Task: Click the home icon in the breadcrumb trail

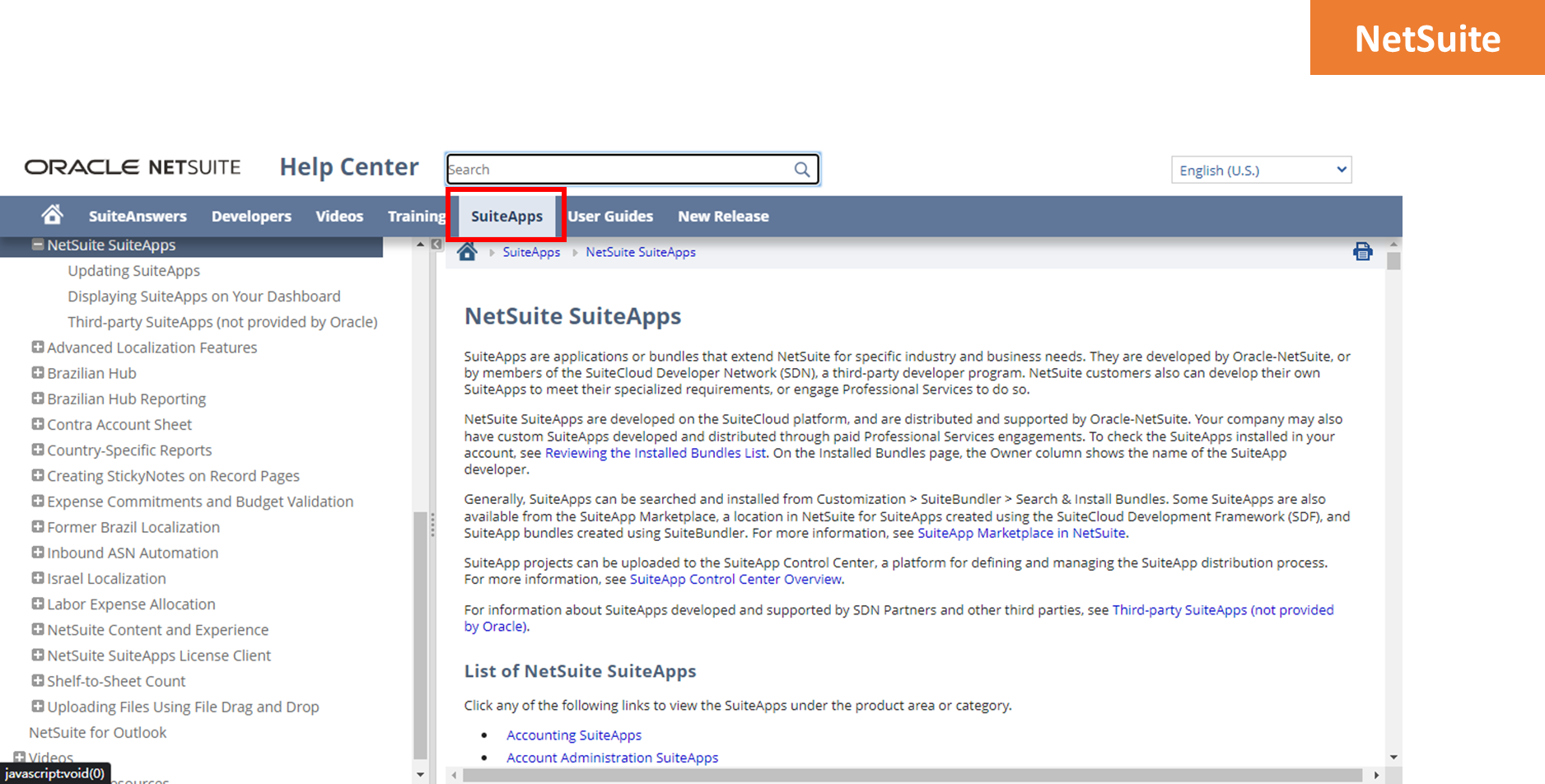Action: [x=467, y=251]
